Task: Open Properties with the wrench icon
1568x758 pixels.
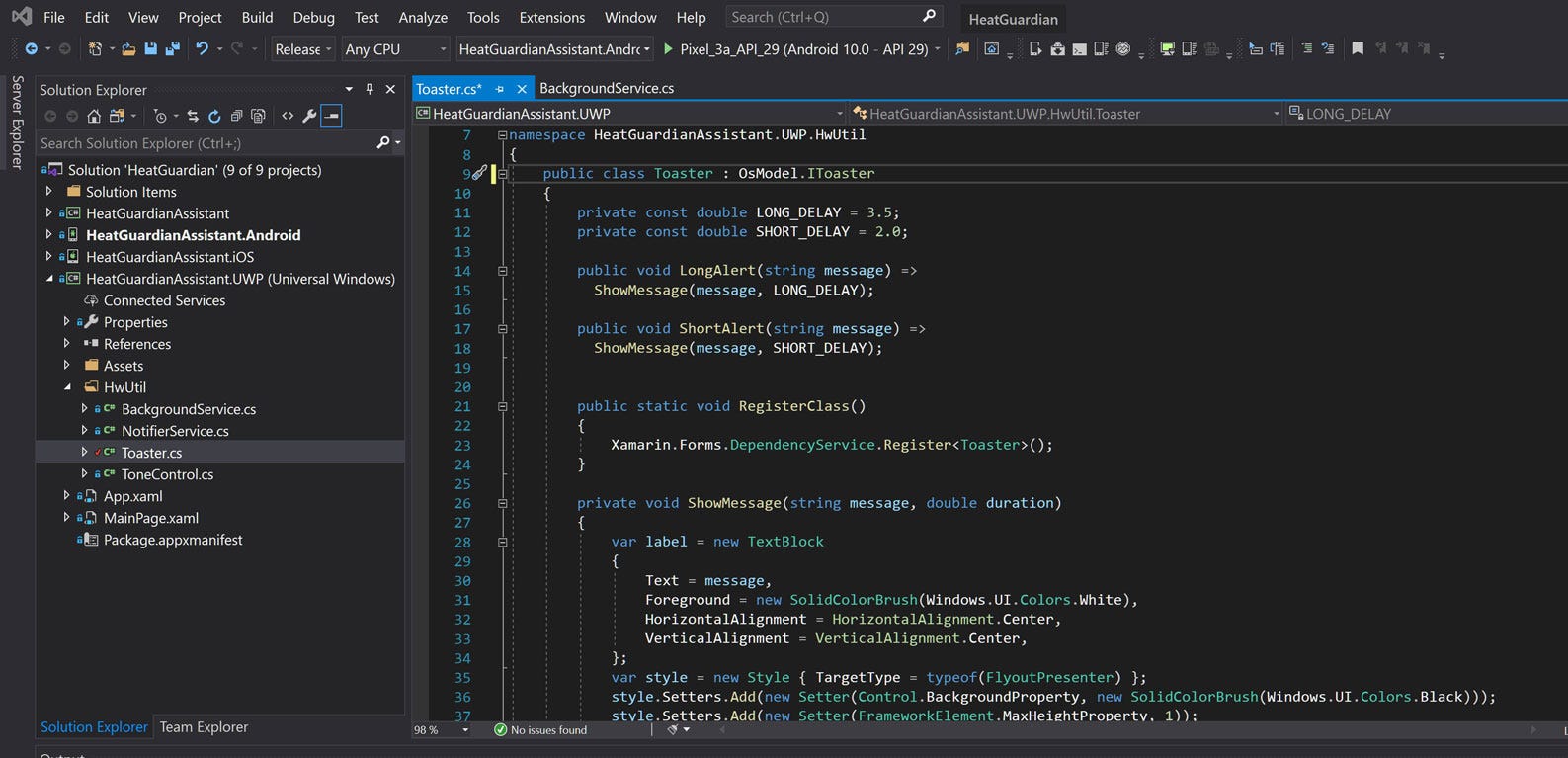Action: [x=309, y=116]
